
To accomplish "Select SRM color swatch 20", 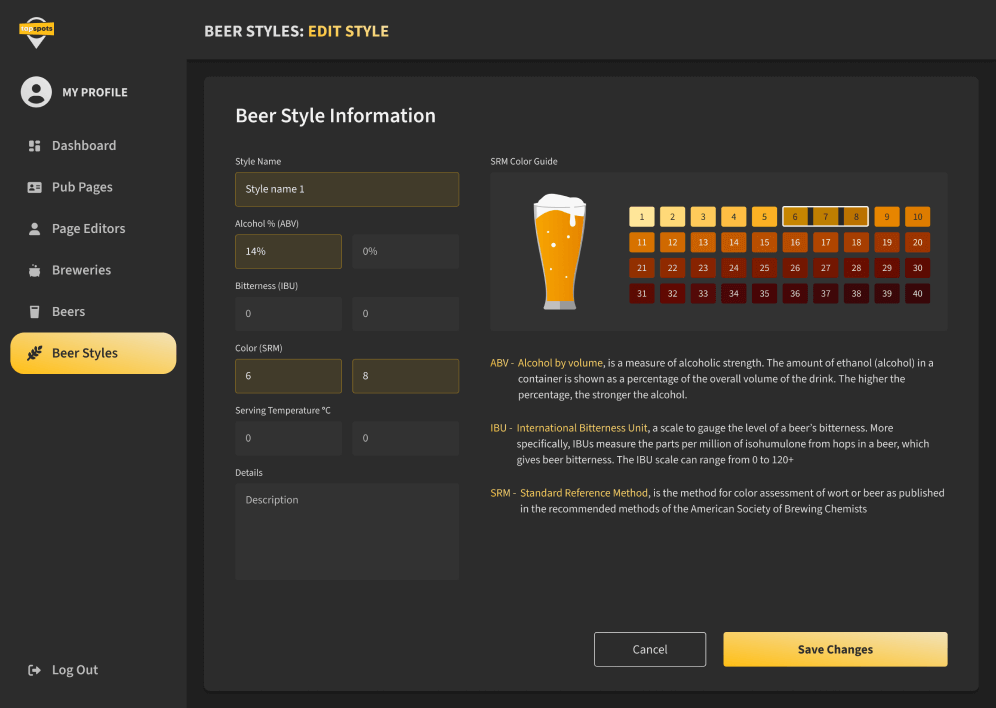I will point(917,243).
